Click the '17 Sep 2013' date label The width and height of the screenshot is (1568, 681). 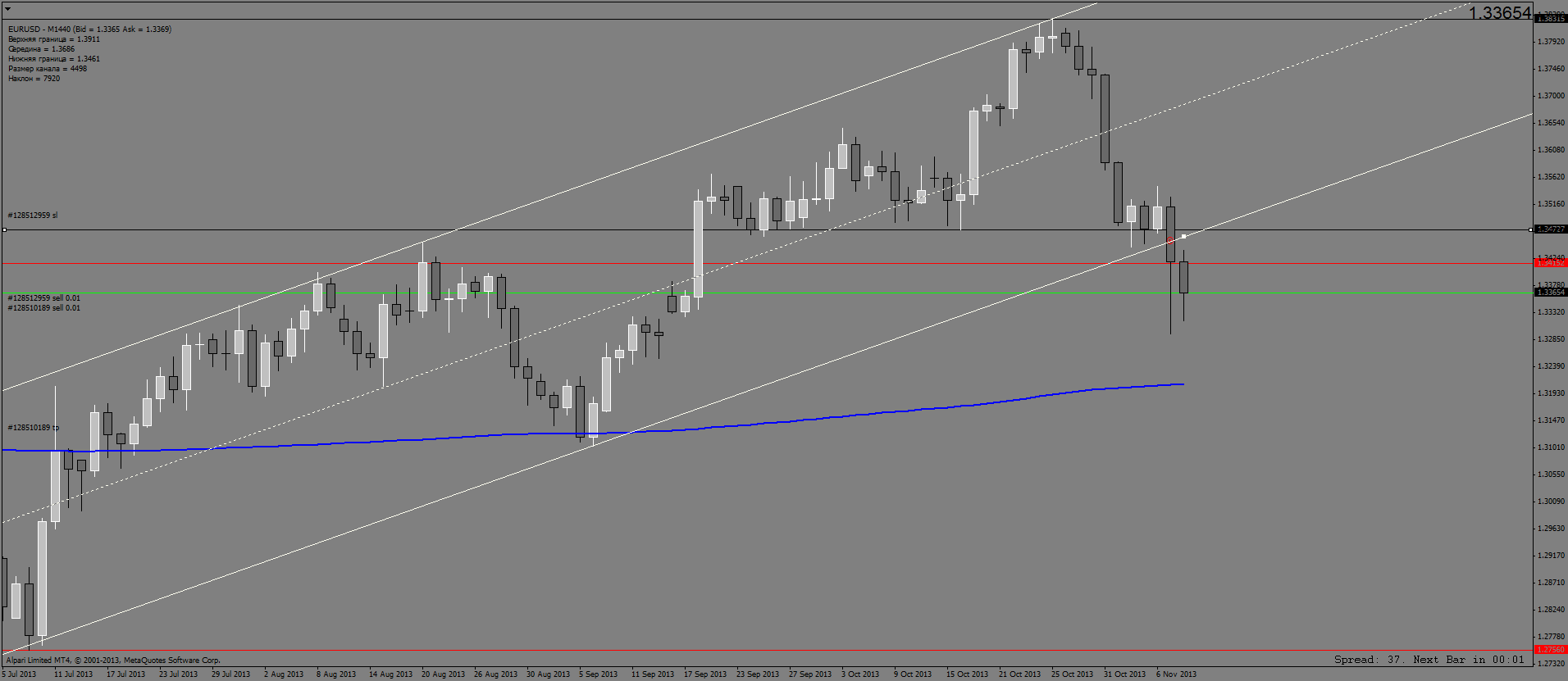pos(705,674)
